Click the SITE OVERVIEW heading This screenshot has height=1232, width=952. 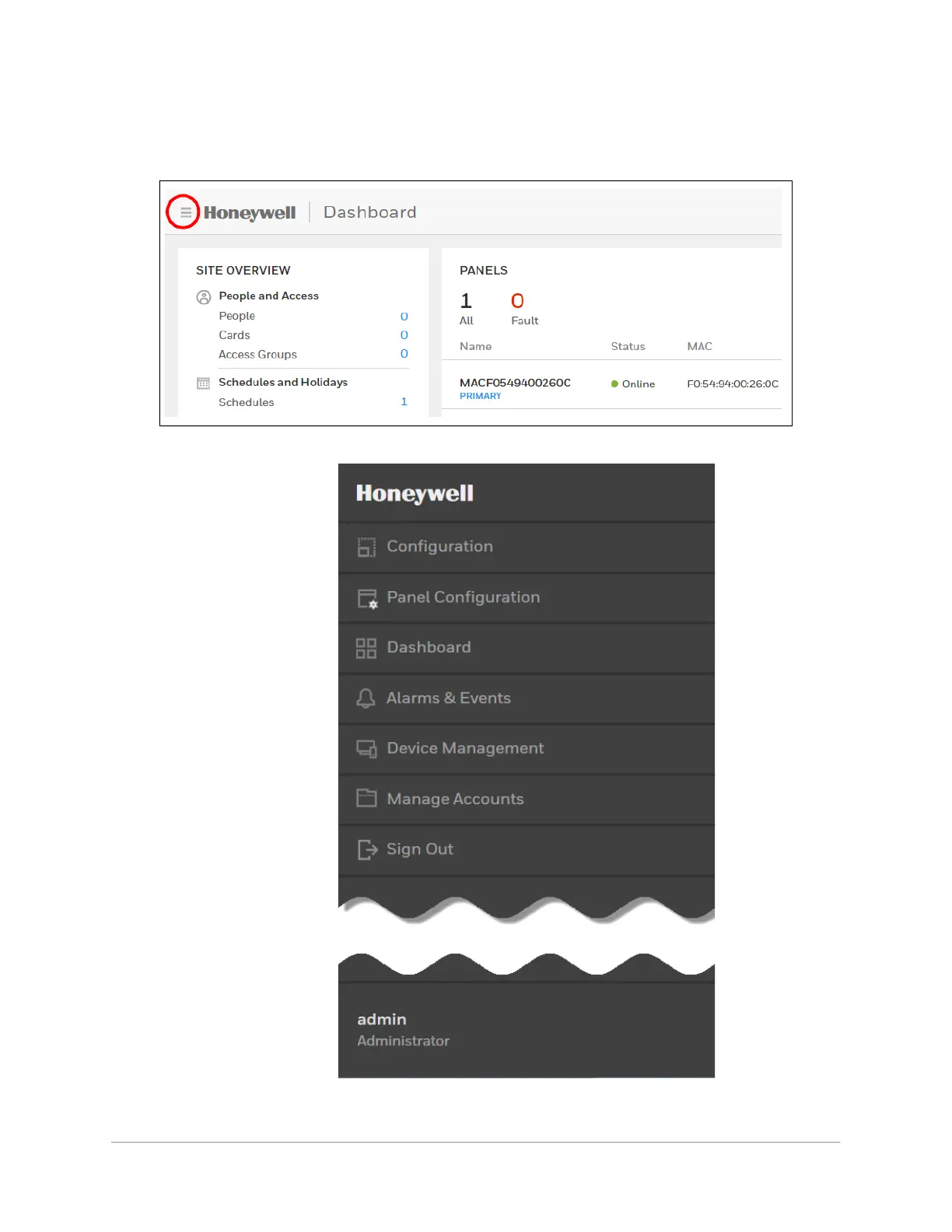243,271
